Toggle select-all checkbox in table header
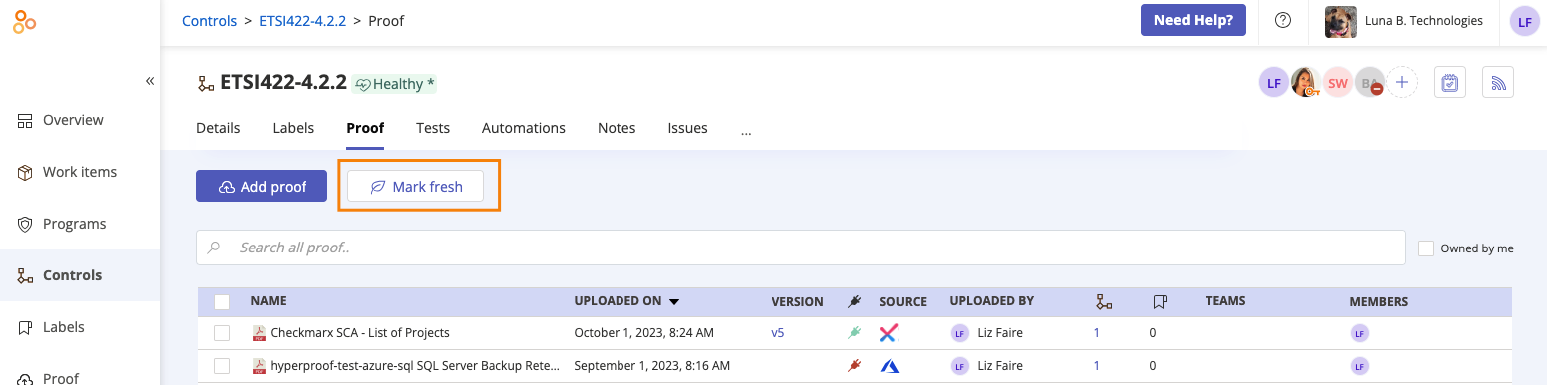The width and height of the screenshot is (1547, 385). [222, 301]
